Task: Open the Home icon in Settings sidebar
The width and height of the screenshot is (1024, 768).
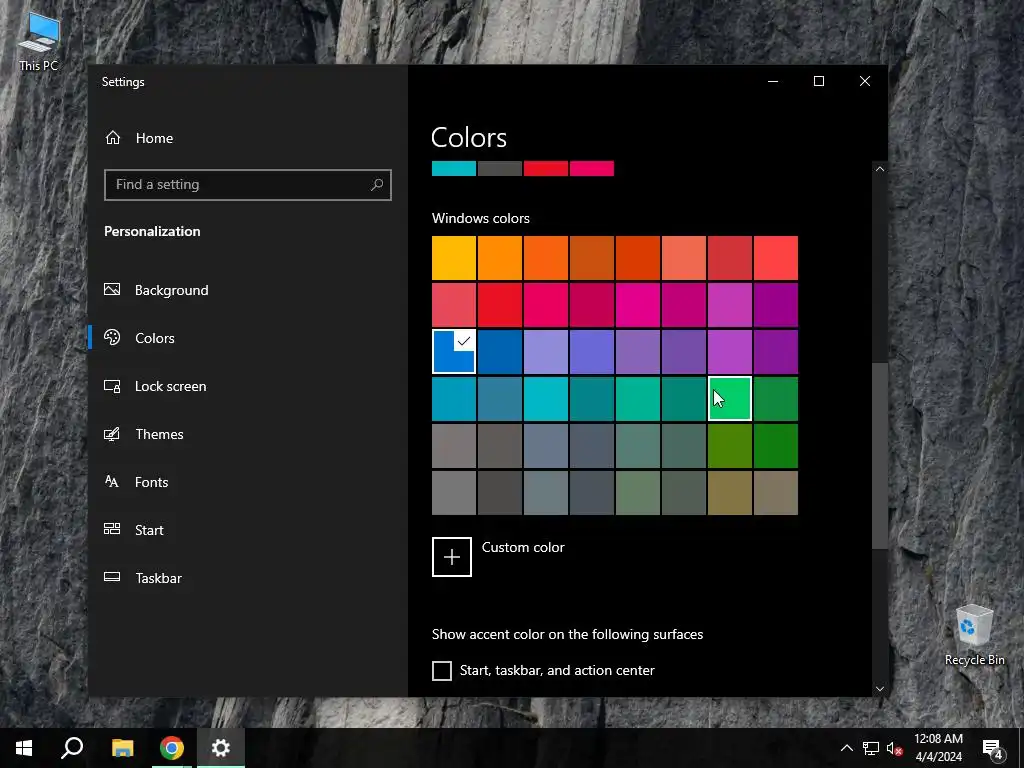Action: point(113,138)
